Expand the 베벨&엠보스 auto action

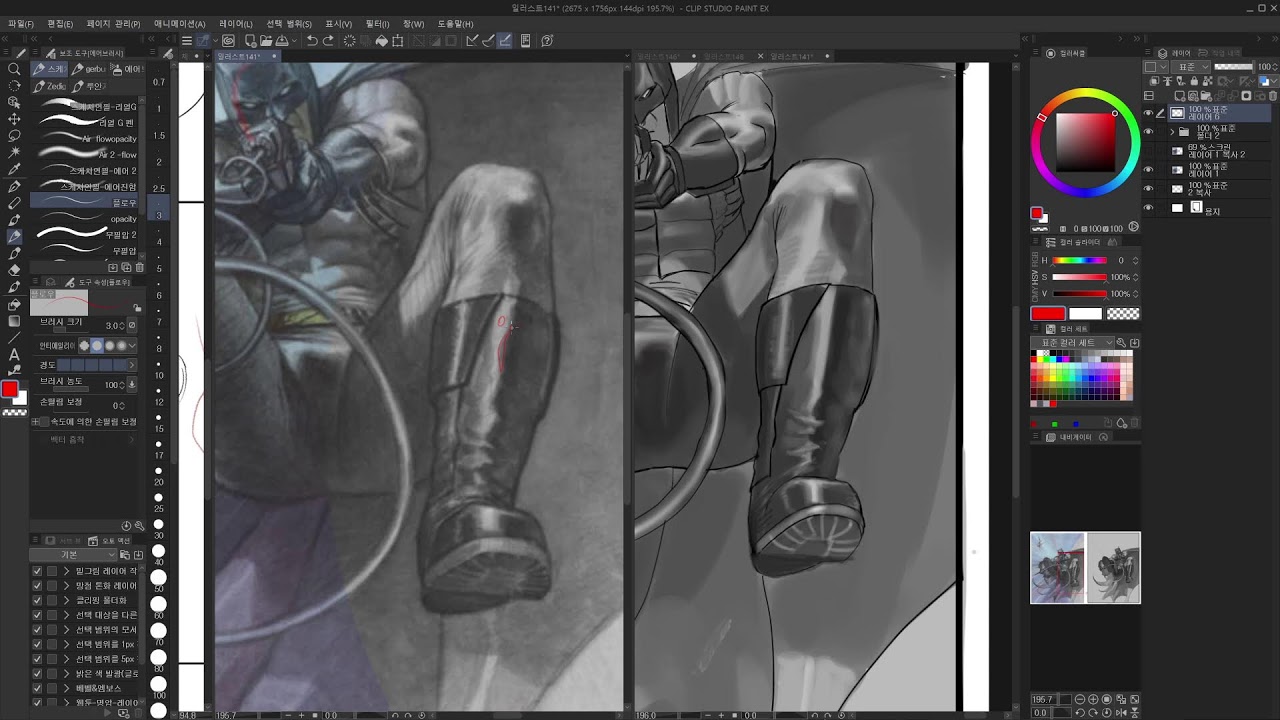coord(67,688)
